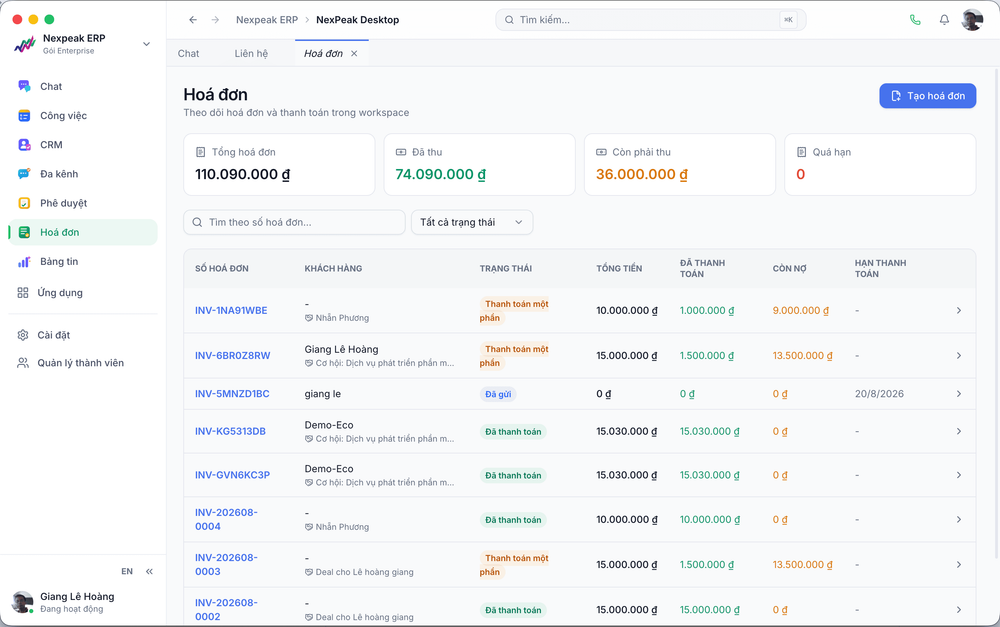Click Nexpeak ERP breadcrumb
This screenshot has width=1000, height=627.
point(267,20)
